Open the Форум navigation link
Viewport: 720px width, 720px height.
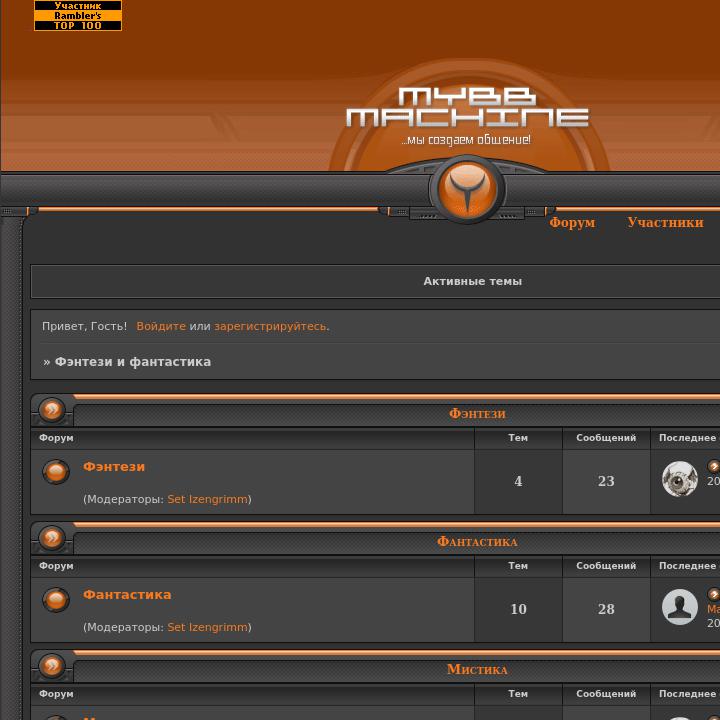point(572,222)
